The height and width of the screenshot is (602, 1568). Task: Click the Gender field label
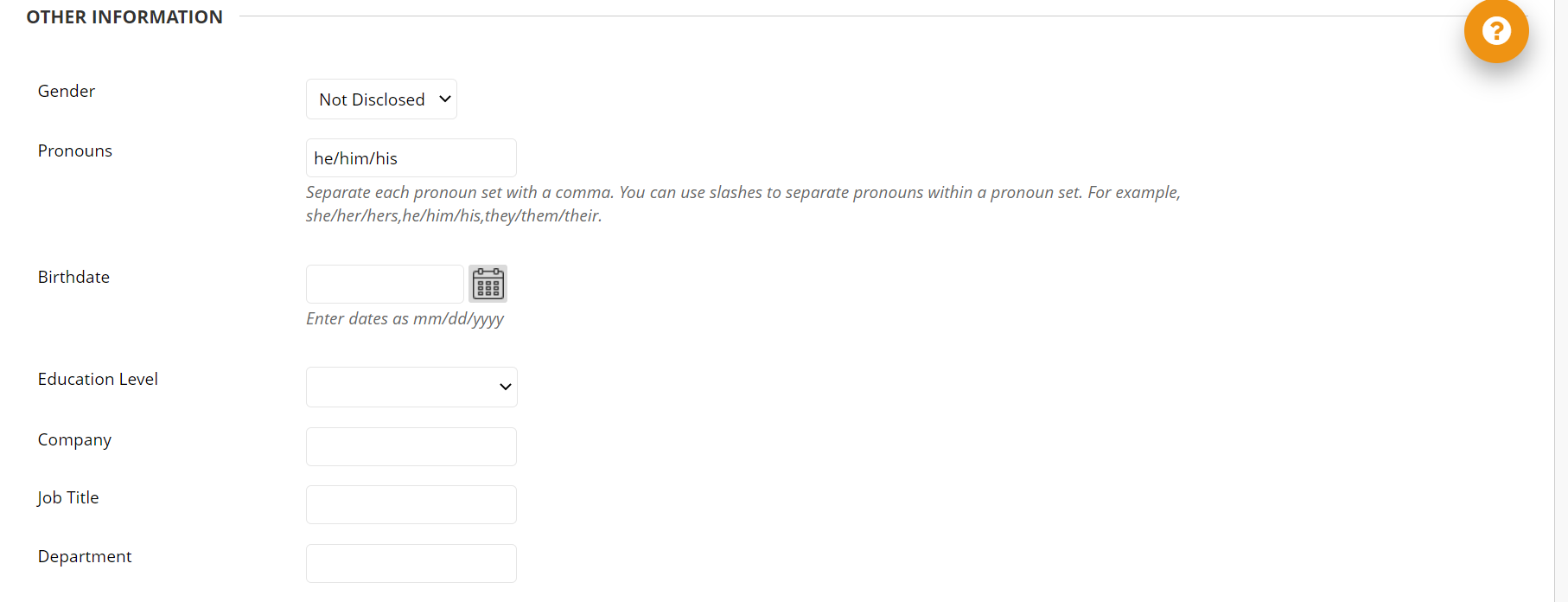coord(67,91)
